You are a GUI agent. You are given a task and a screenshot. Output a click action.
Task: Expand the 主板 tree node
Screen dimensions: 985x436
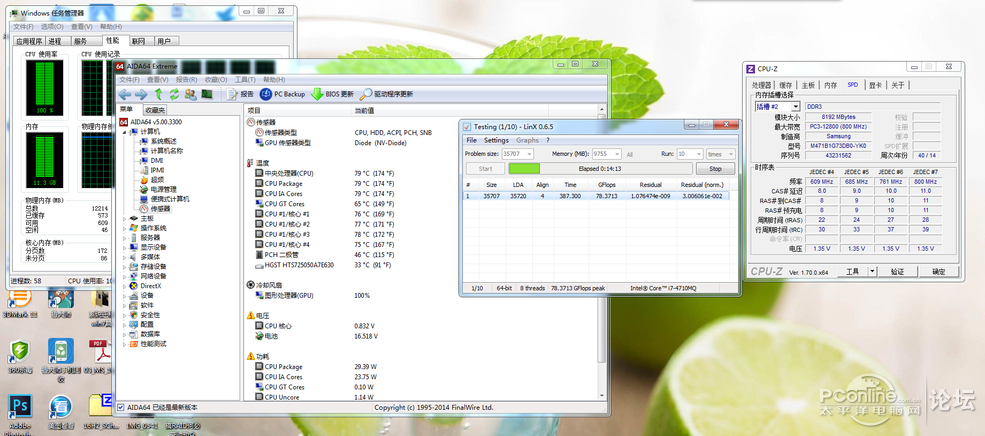click(124, 219)
